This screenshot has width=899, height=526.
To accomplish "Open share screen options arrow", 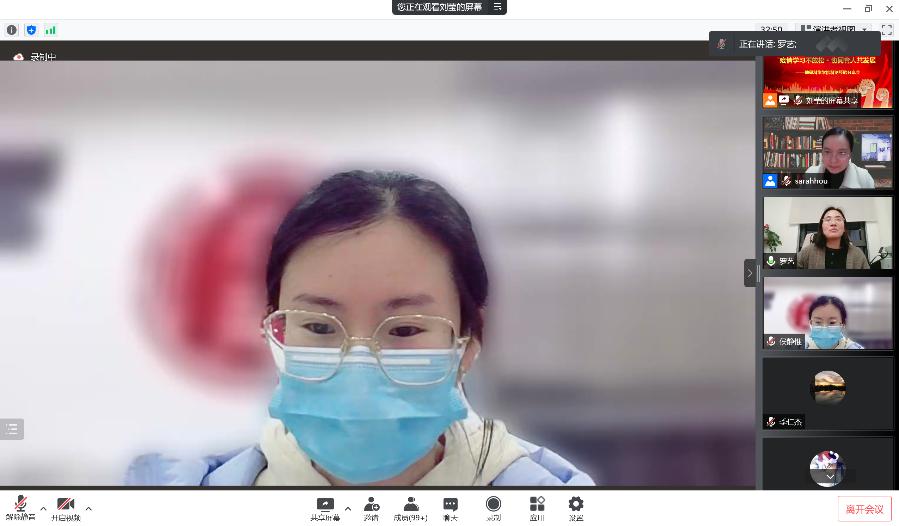I will click(348, 508).
